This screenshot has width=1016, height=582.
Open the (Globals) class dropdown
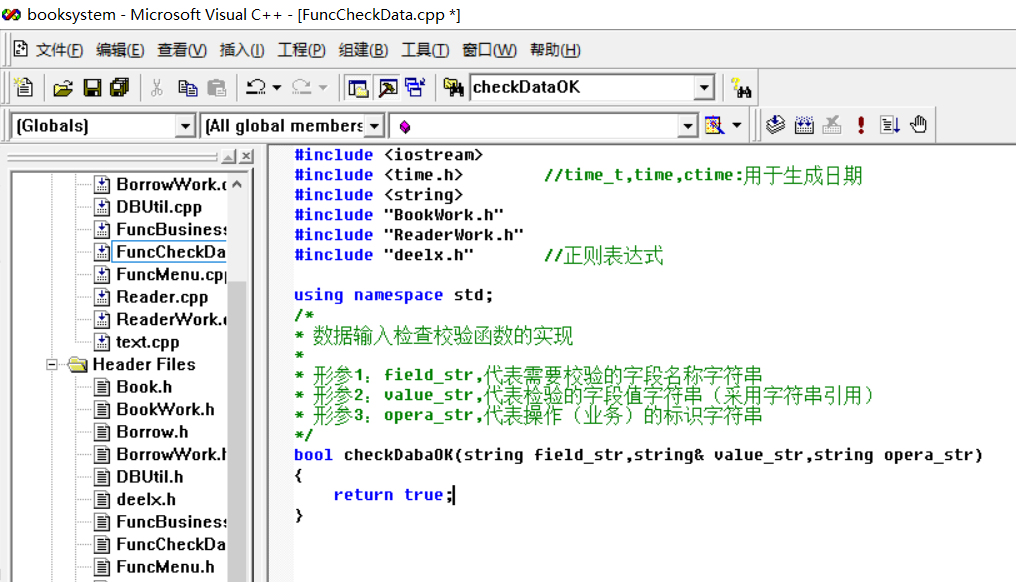pos(185,126)
